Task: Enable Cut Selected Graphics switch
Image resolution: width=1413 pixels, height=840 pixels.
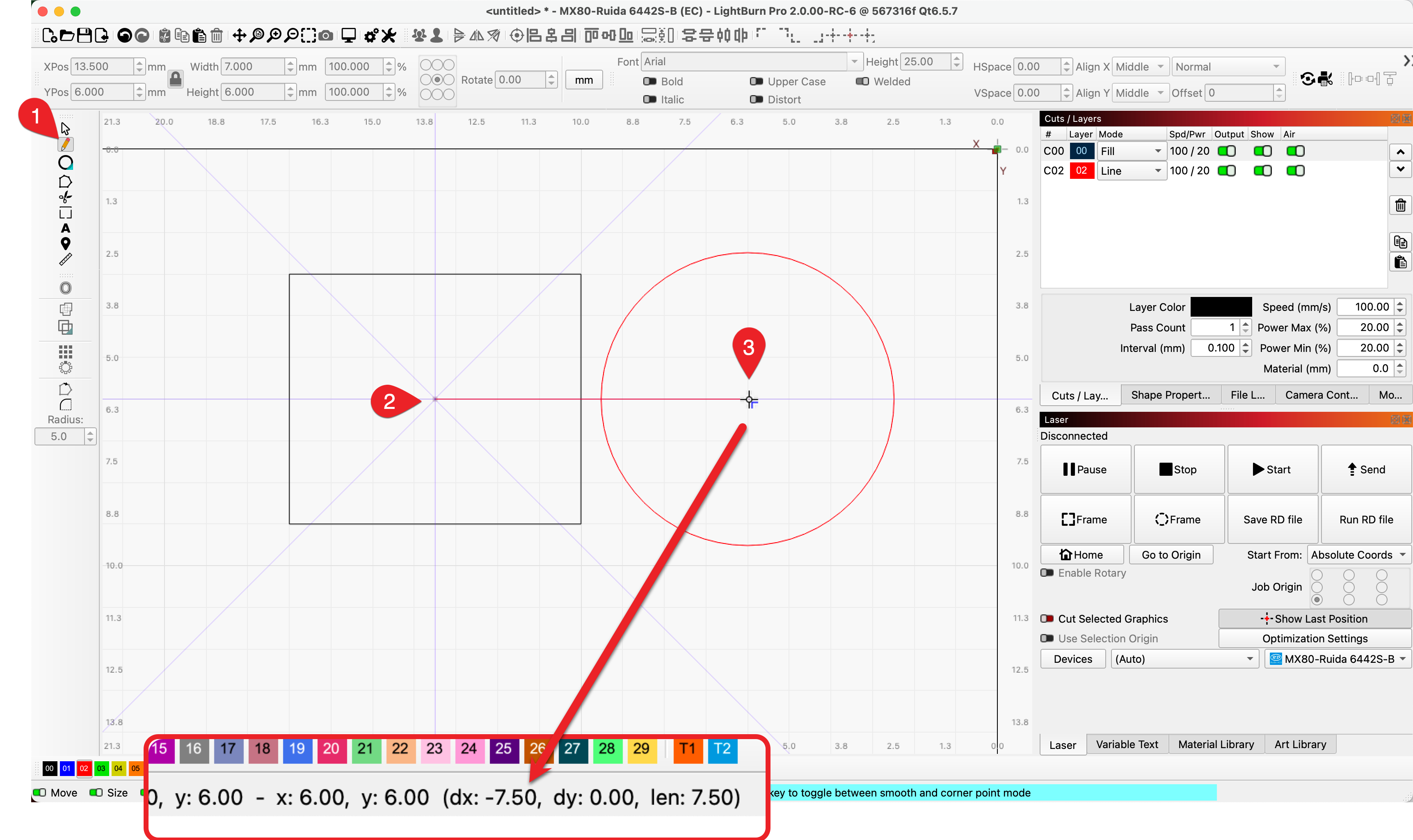Action: (x=1047, y=619)
